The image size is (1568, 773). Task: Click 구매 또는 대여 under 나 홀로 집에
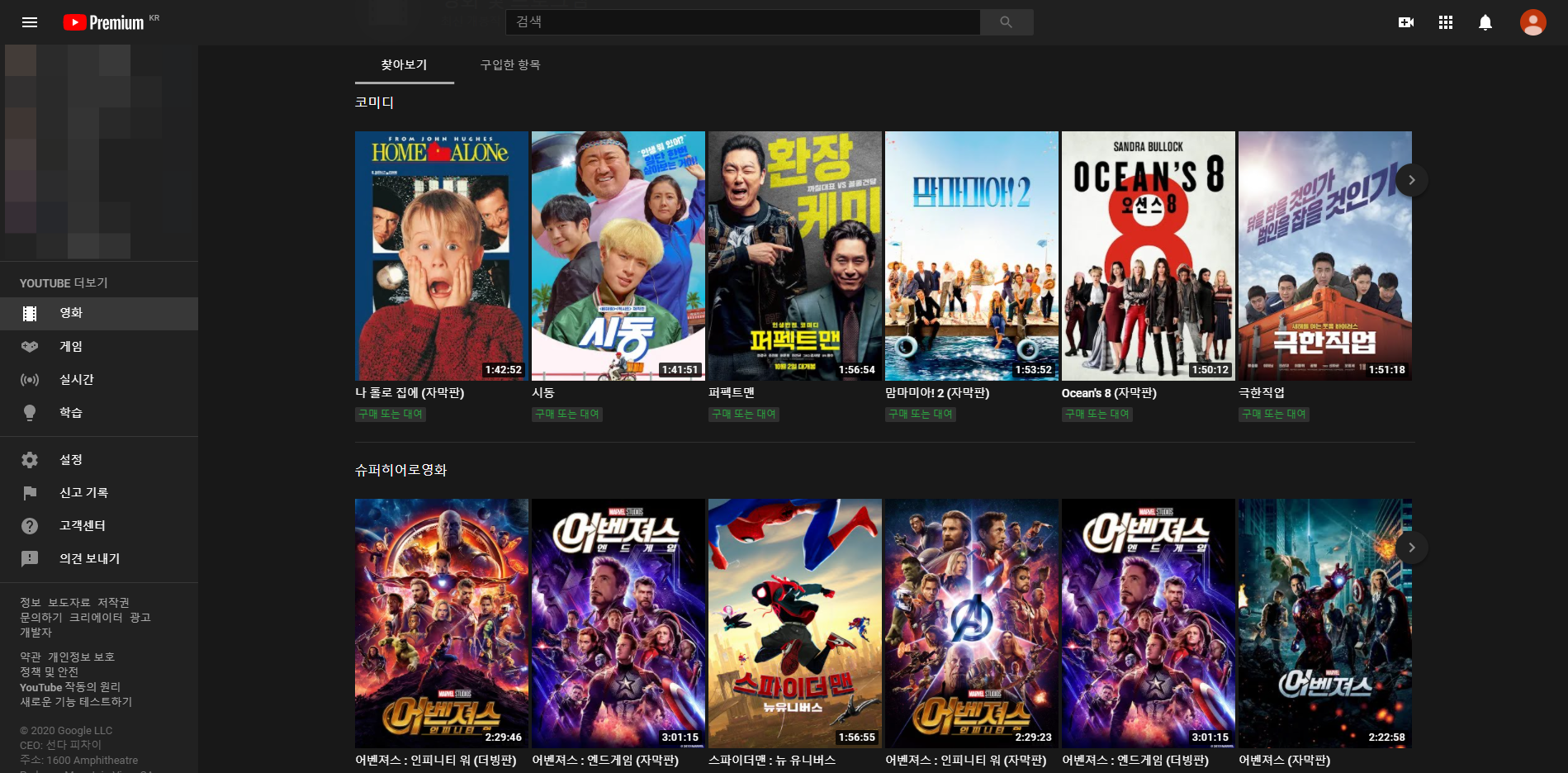point(391,414)
